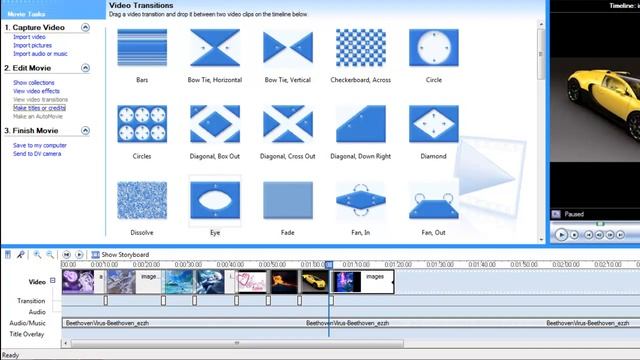The width and height of the screenshot is (640, 360).
Task: Go forward in preview monitor
Action: (620, 235)
